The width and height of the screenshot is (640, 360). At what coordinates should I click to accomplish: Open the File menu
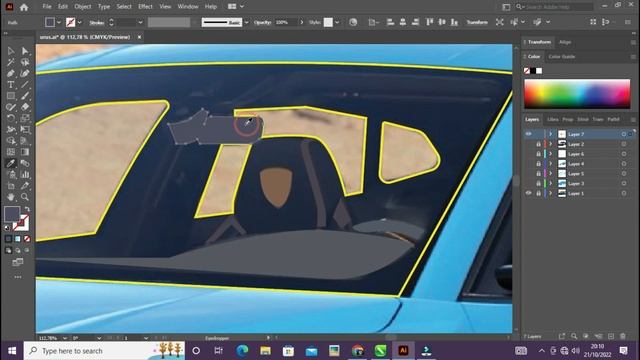point(47,7)
